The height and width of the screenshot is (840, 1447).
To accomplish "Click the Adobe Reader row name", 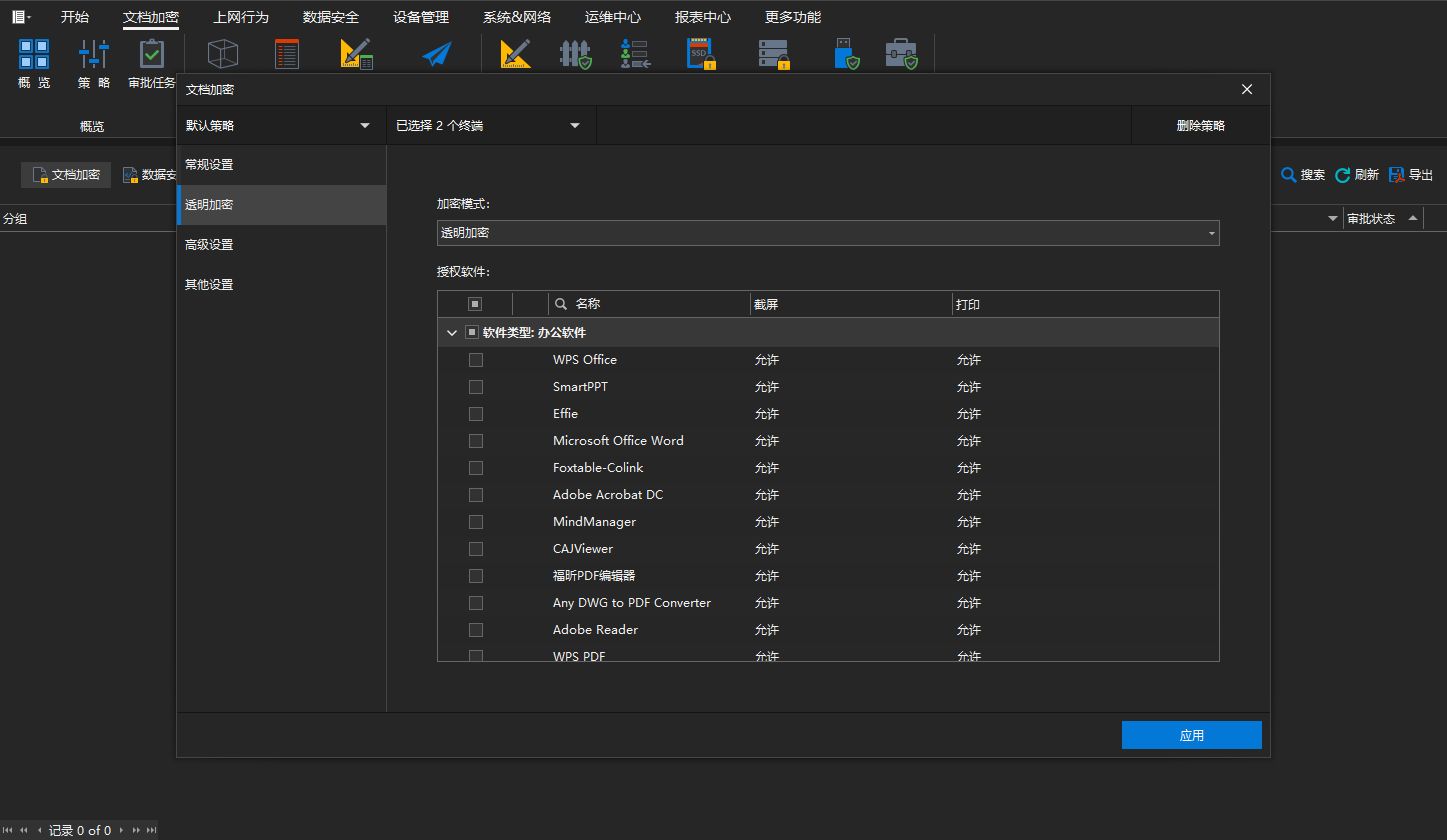I will click(x=595, y=630).
